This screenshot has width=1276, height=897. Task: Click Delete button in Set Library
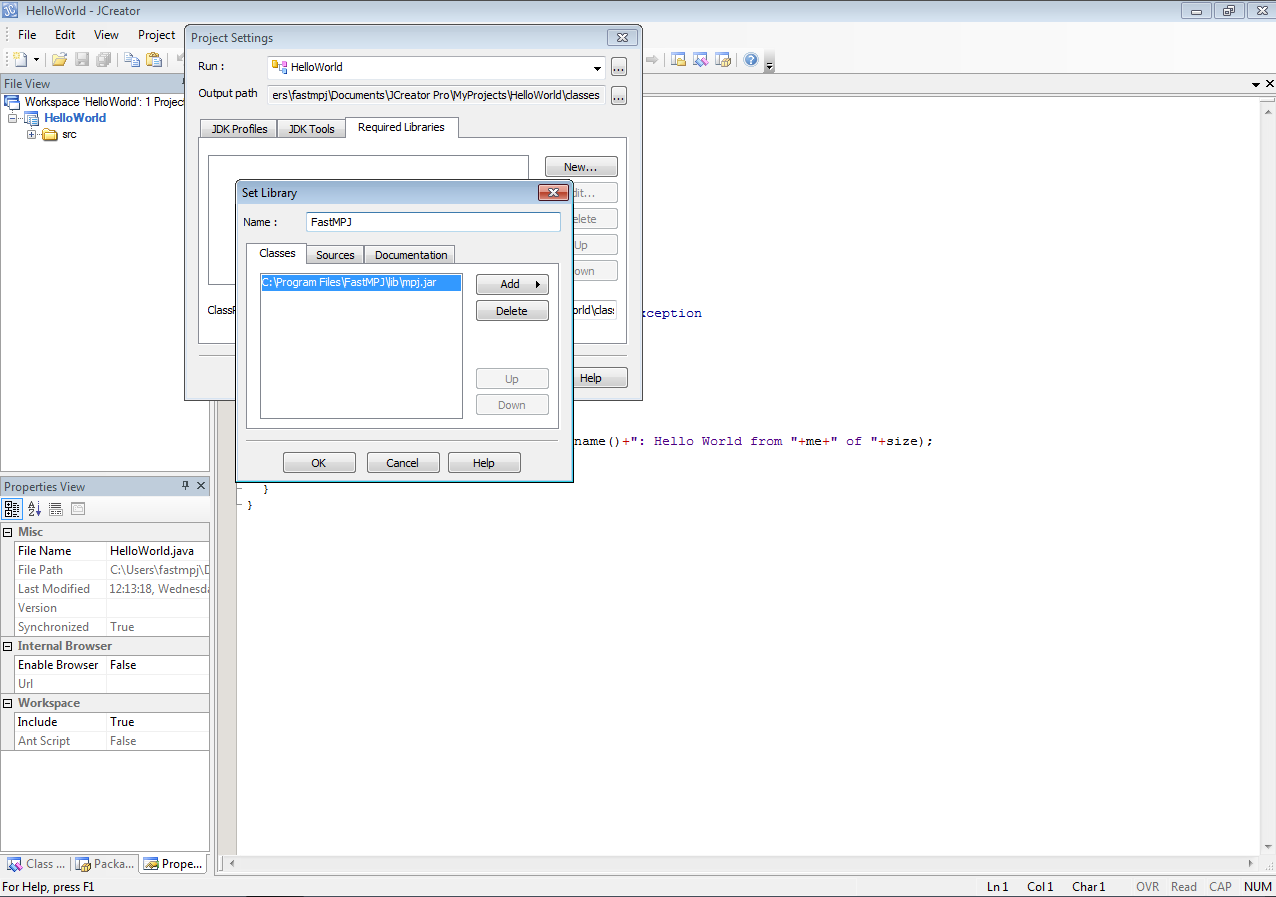click(x=512, y=311)
